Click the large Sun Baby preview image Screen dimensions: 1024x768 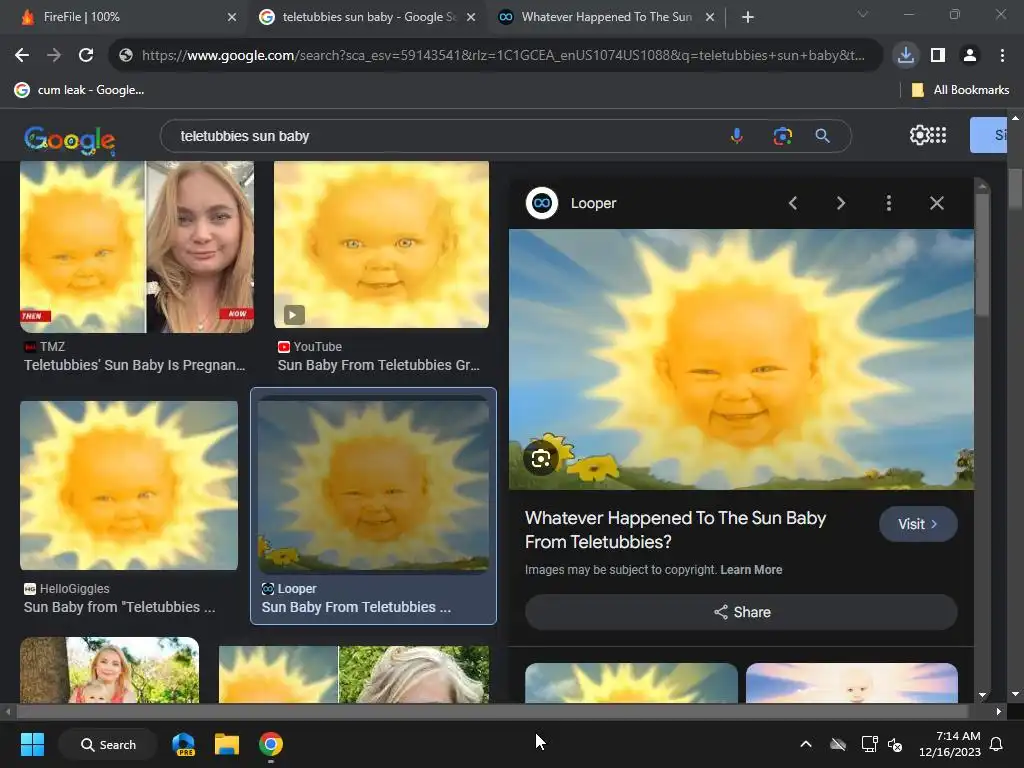point(741,359)
